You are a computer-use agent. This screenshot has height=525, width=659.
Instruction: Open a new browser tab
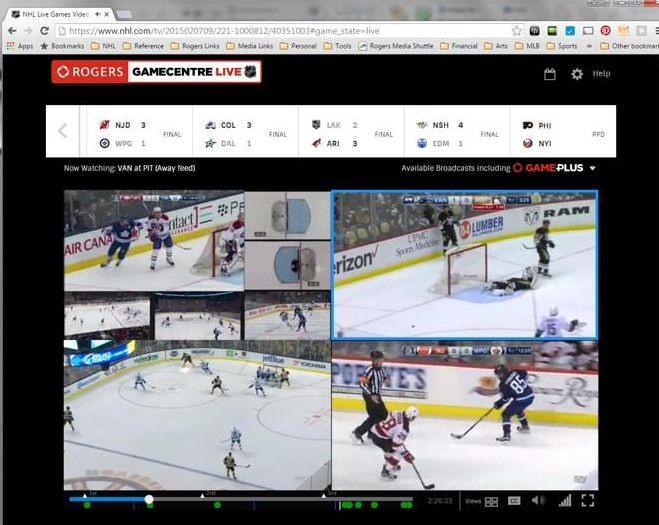pyautogui.click(x=124, y=14)
